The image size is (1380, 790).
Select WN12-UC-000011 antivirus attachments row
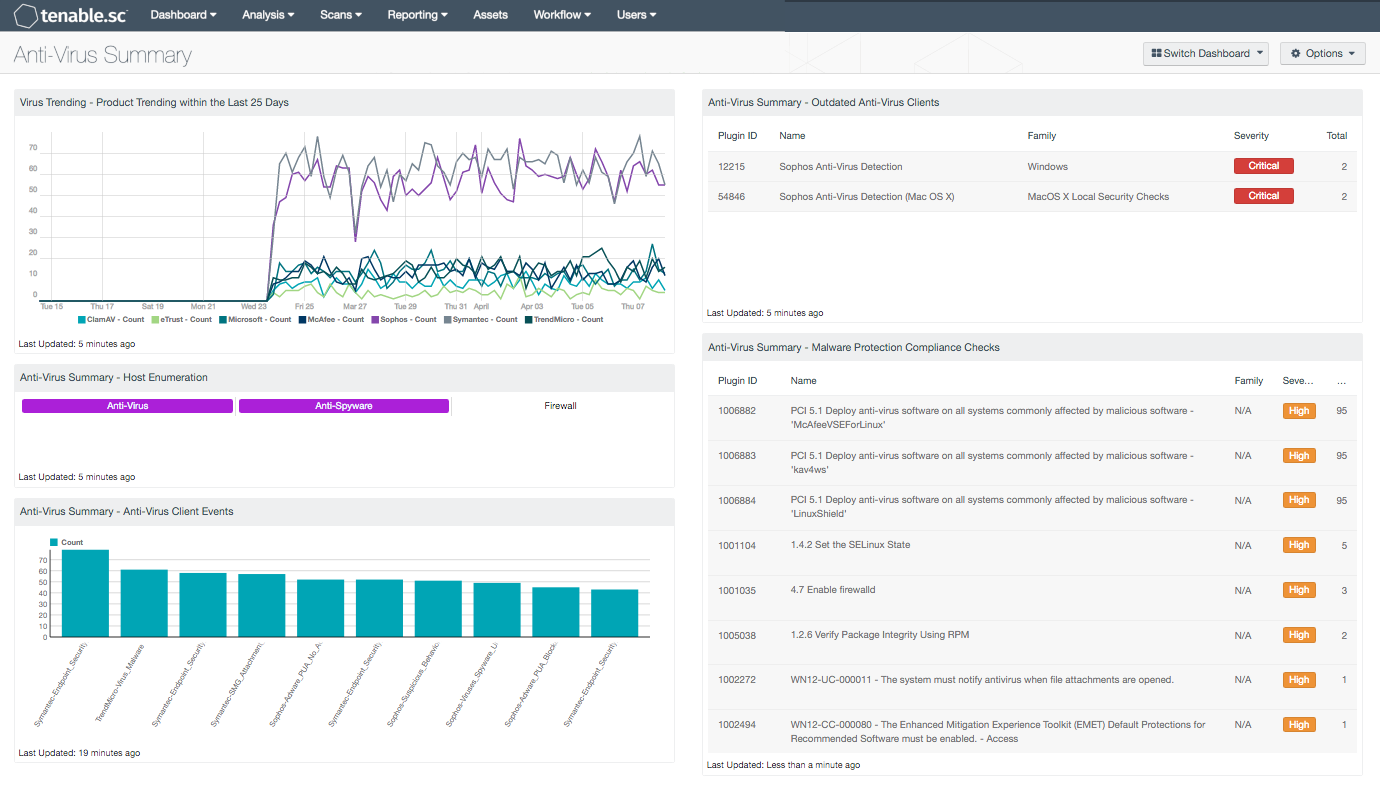tap(1032, 688)
